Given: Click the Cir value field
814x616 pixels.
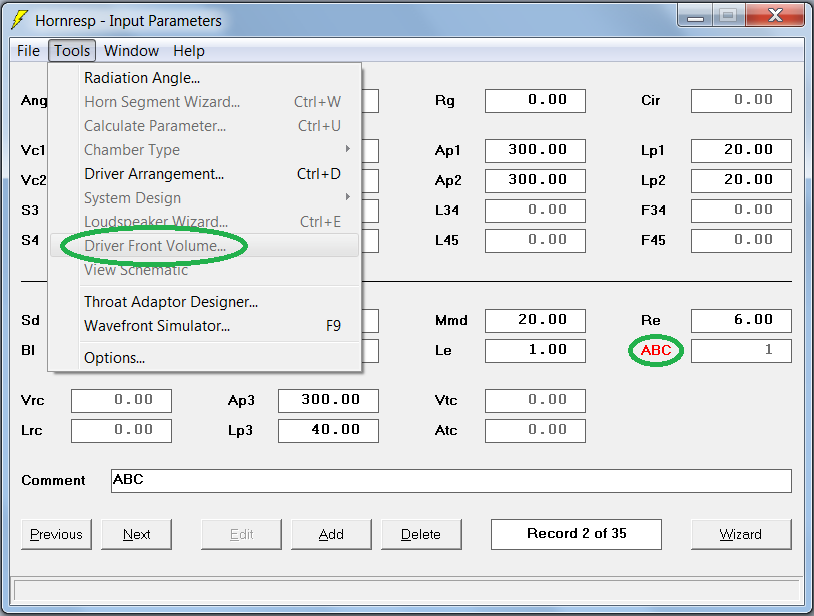Looking at the screenshot, I should click(x=741, y=101).
